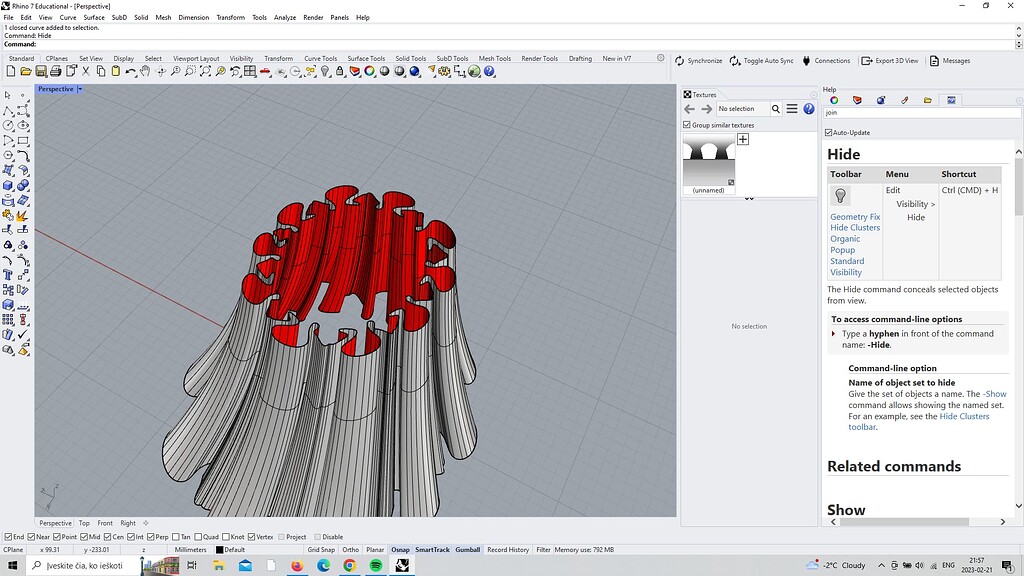Image resolution: width=1024 pixels, height=576 pixels.
Task: Toggle the End object snap checkbox
Action: click(x=8, y=536)
